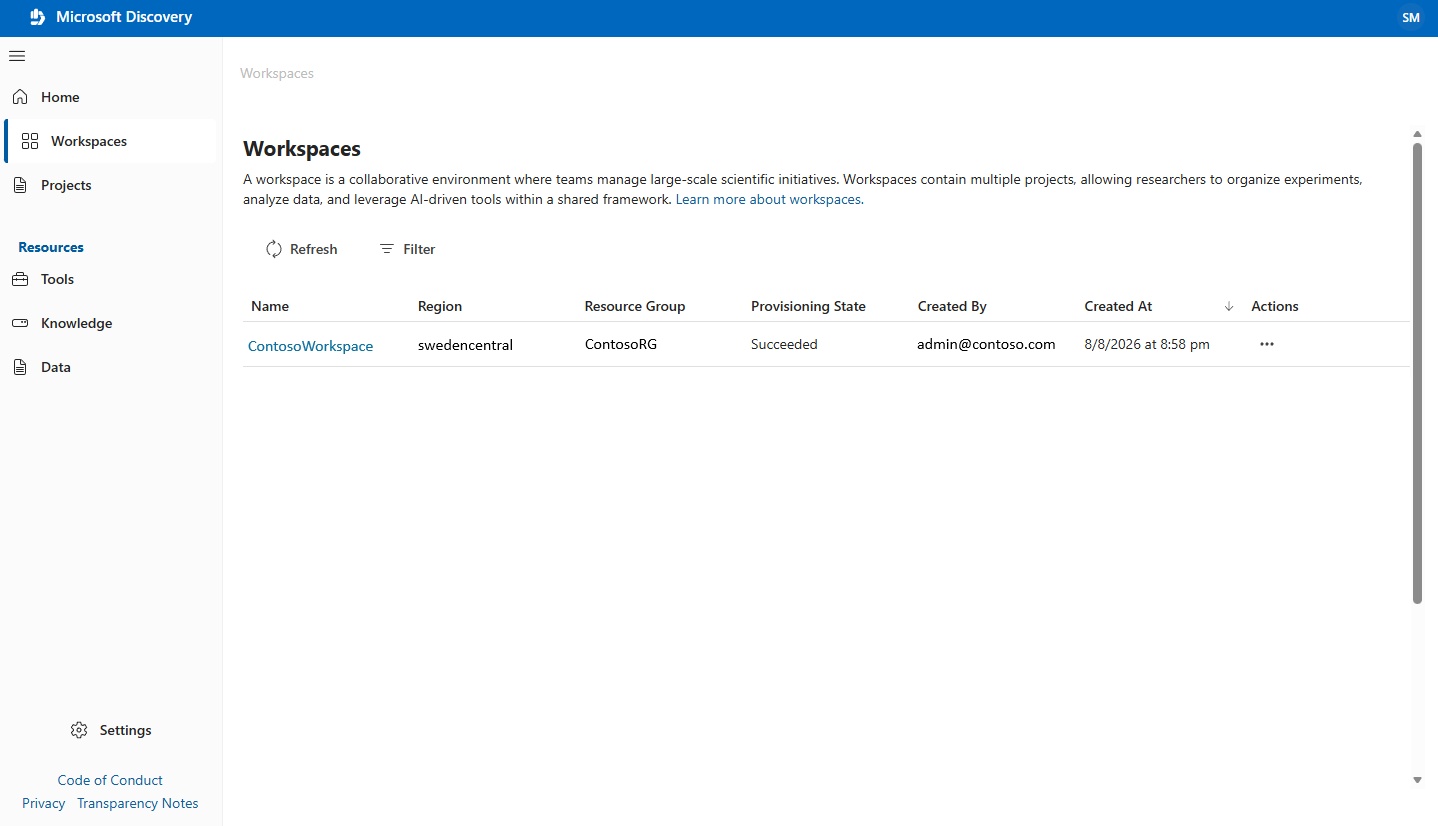Click the Workspaces page heading
The width and height of the screenshot is (1438, 826).
tap(302, 149)
